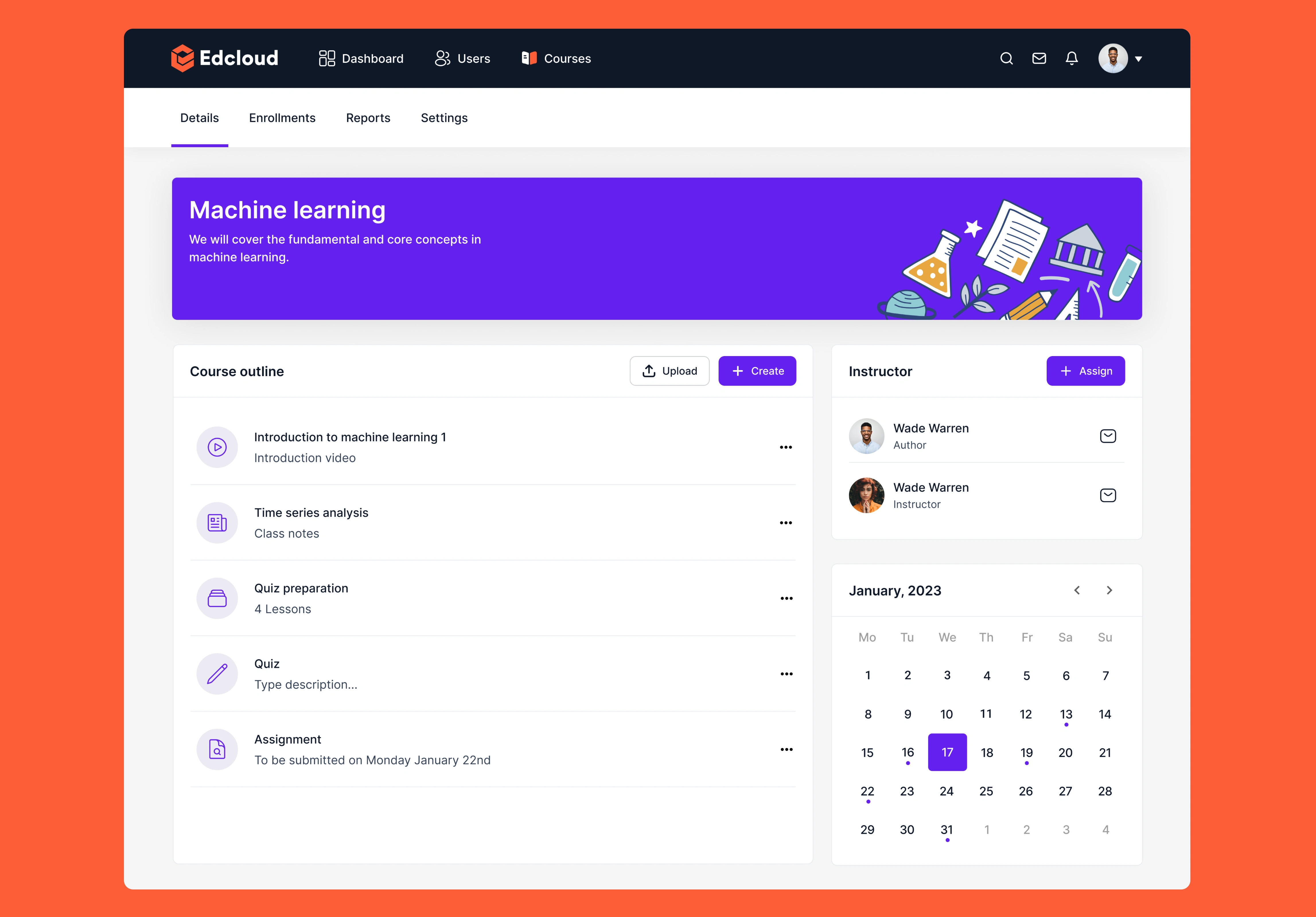Open the profile dropdown arrow

coord(1138,59)
